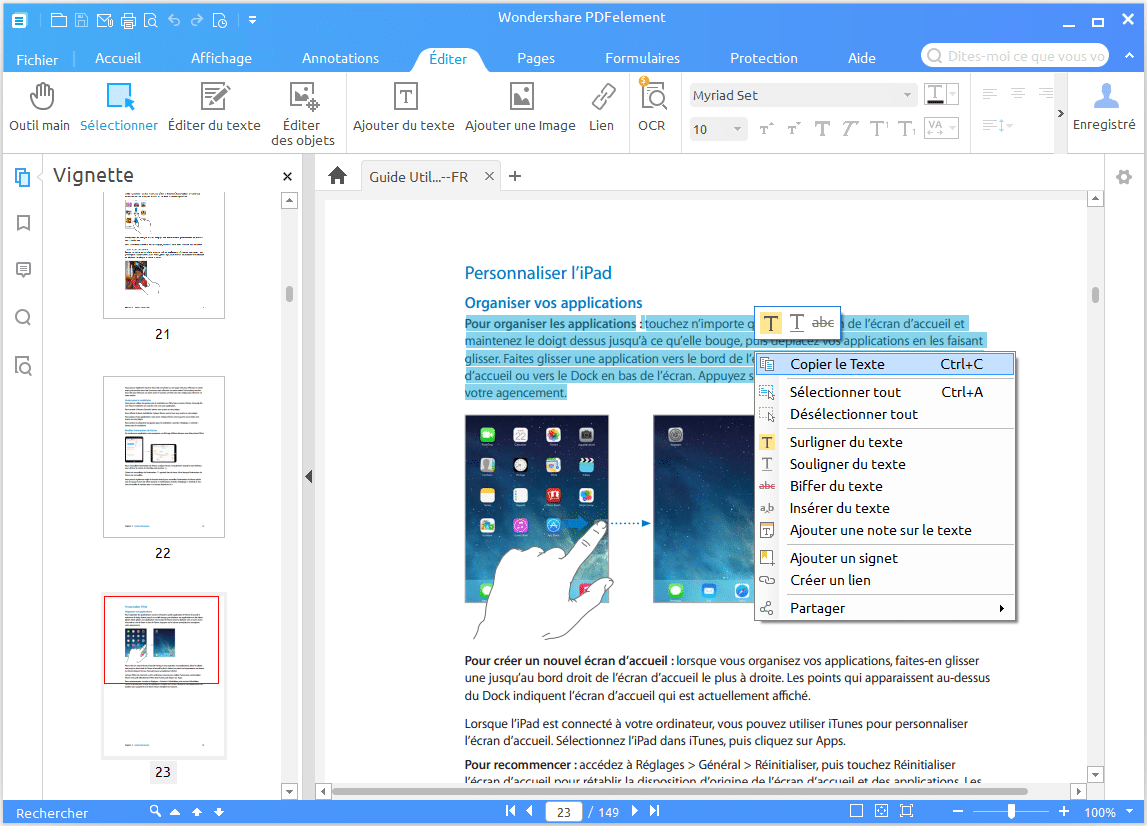Click the print icon in title bar
This screenshot has width=1147, height=826.
128,20
